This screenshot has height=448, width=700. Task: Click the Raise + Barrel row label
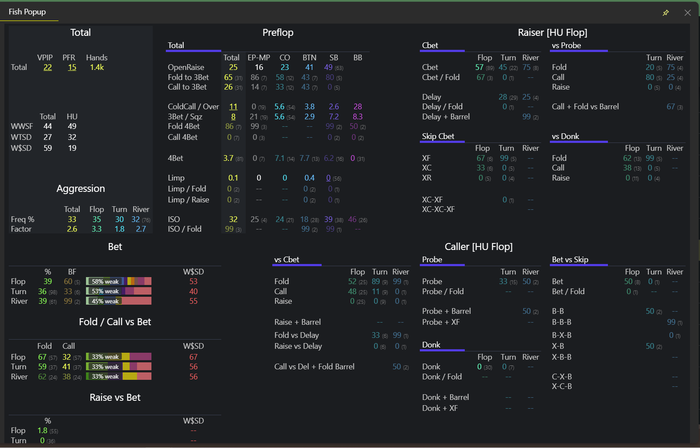coord(297,322)
